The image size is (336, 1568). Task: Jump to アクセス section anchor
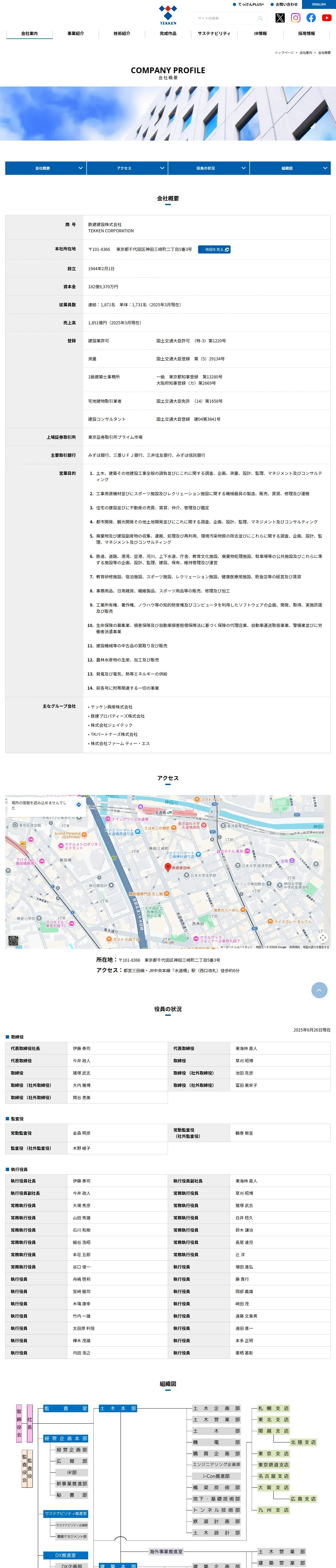127,168
